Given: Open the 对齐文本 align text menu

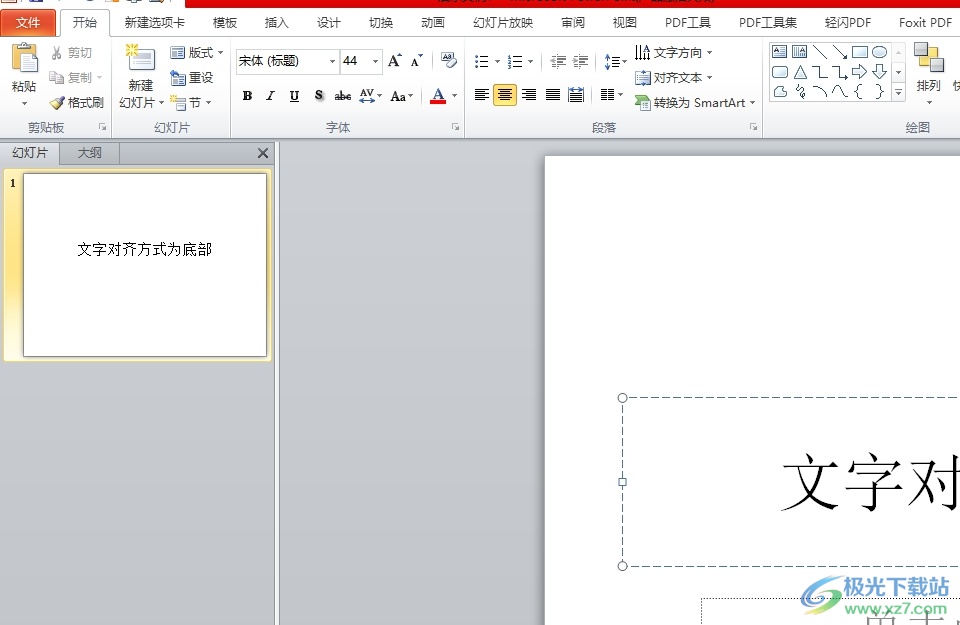Looking at the screenshot, I should pyautogui.click(x=673, y=78).
